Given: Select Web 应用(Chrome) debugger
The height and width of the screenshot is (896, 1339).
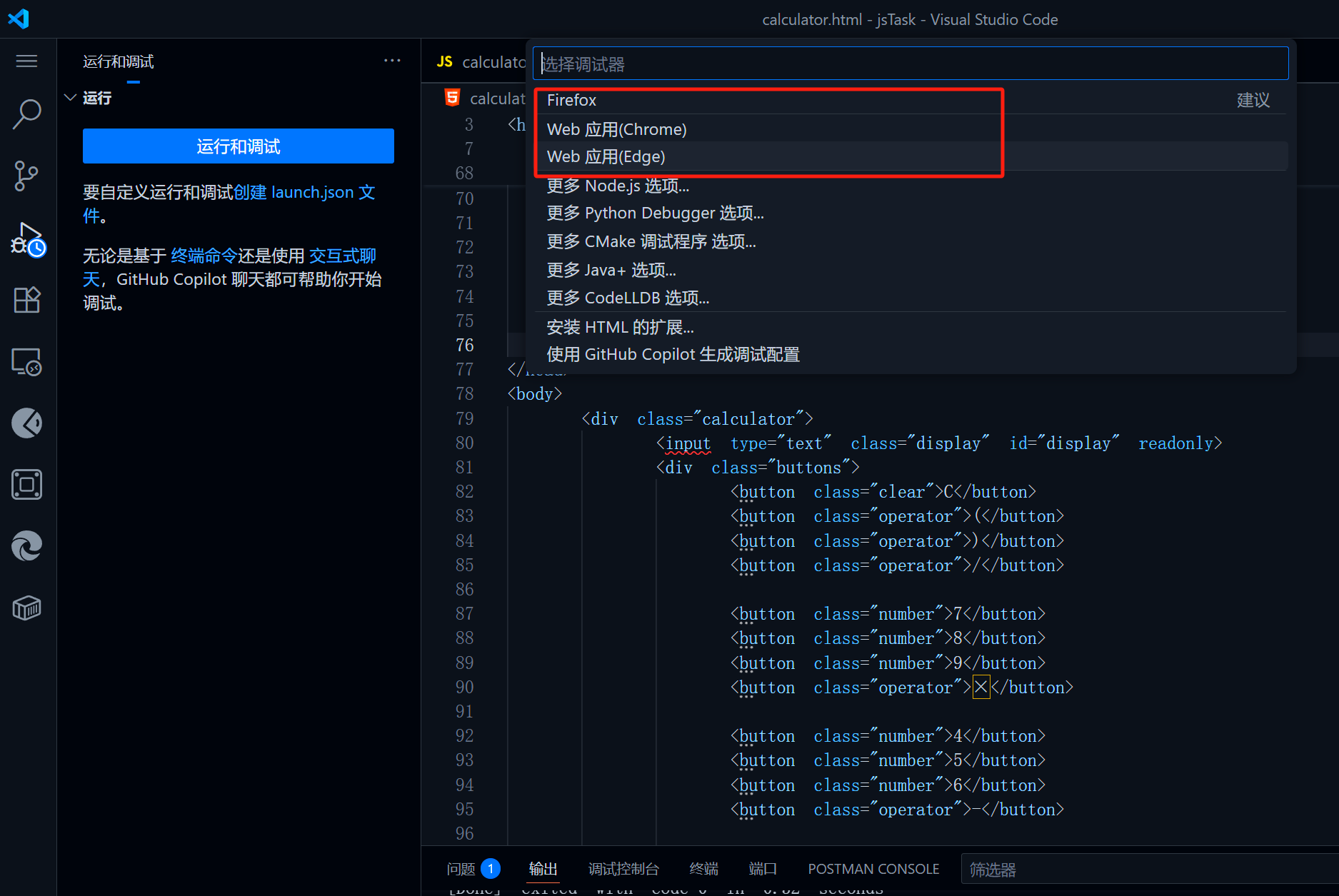Looking at the screenshot, I should point(911,129).
